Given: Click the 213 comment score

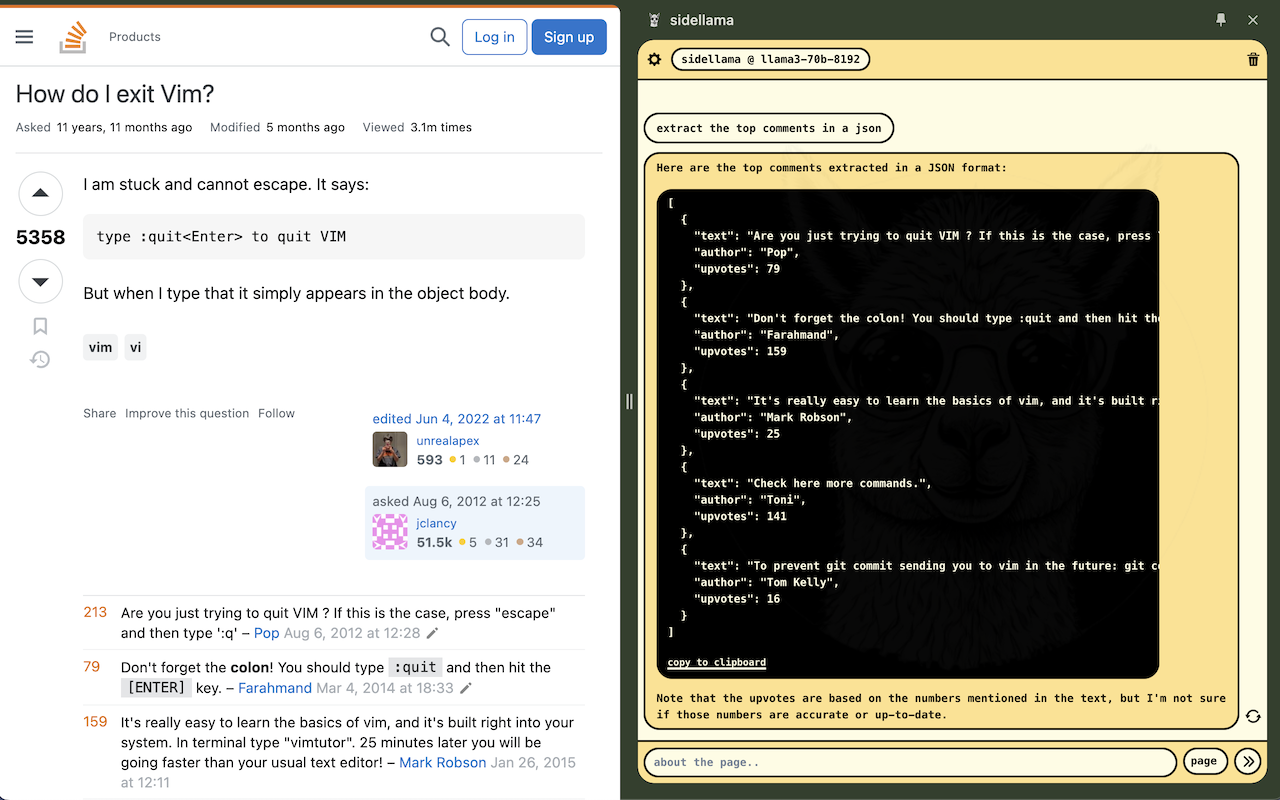Looking at the screenshot, I should coord(95,612).
